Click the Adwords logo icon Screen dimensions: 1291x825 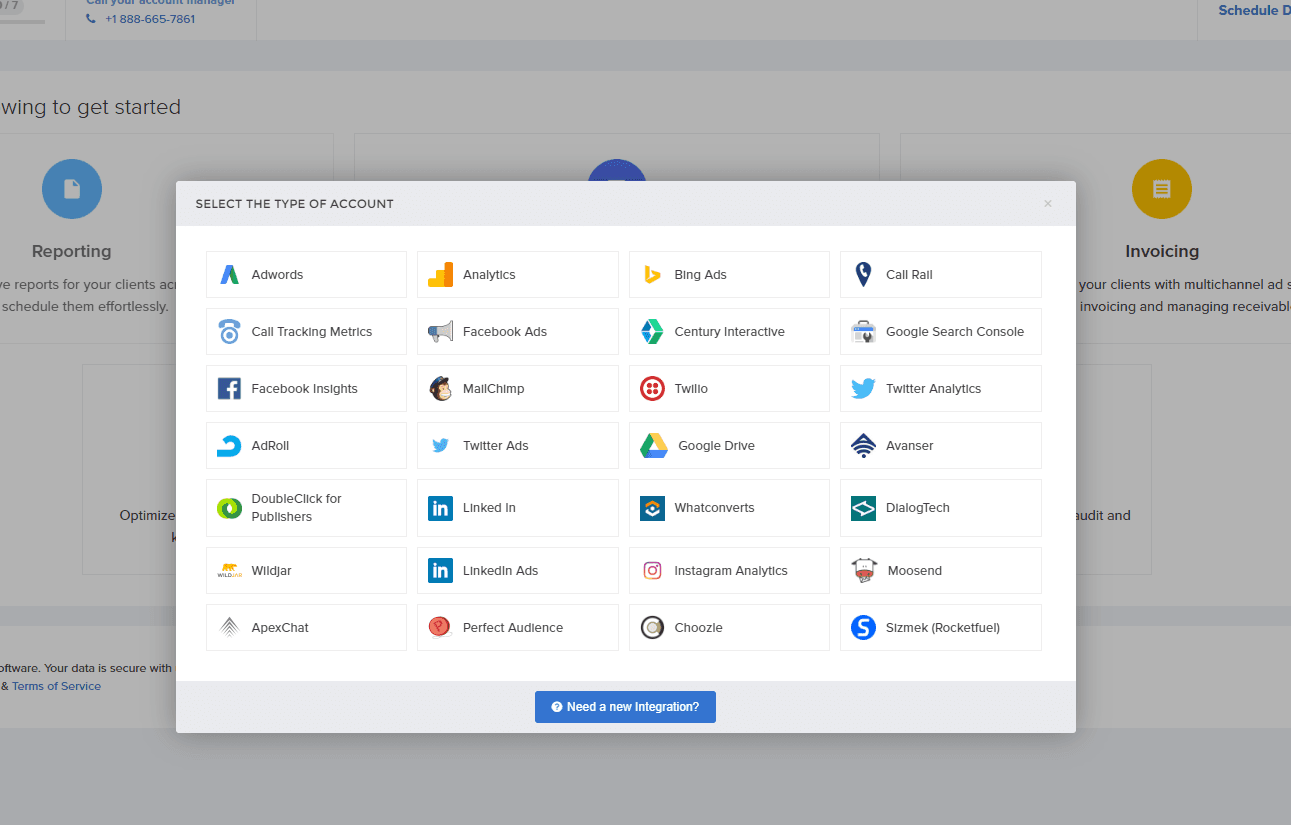[229, 275]
